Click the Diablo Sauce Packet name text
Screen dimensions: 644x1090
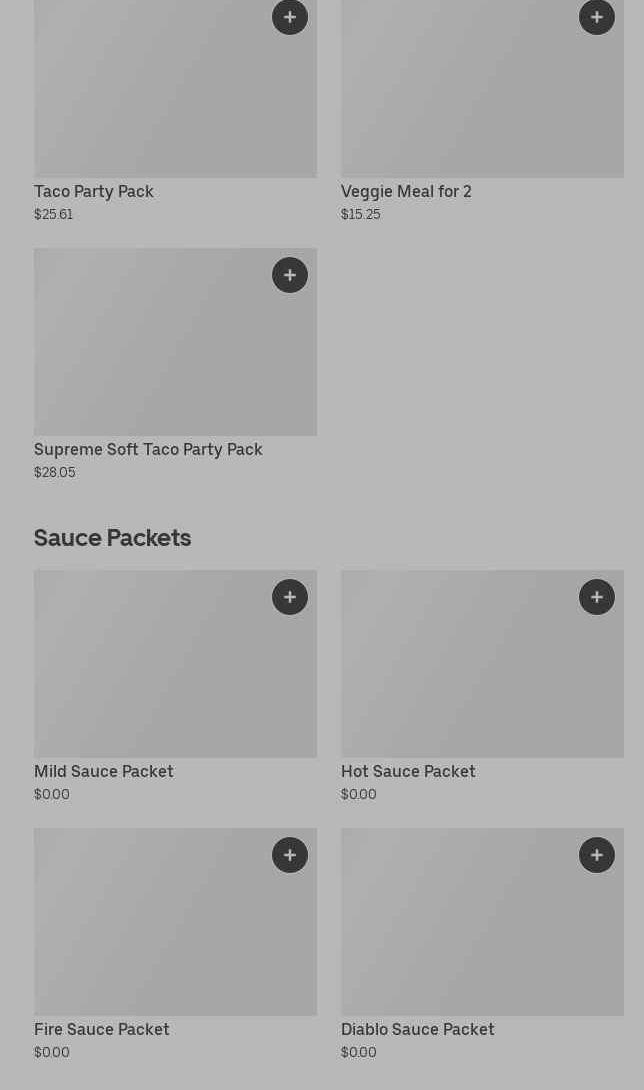[x=418, y=1029]
